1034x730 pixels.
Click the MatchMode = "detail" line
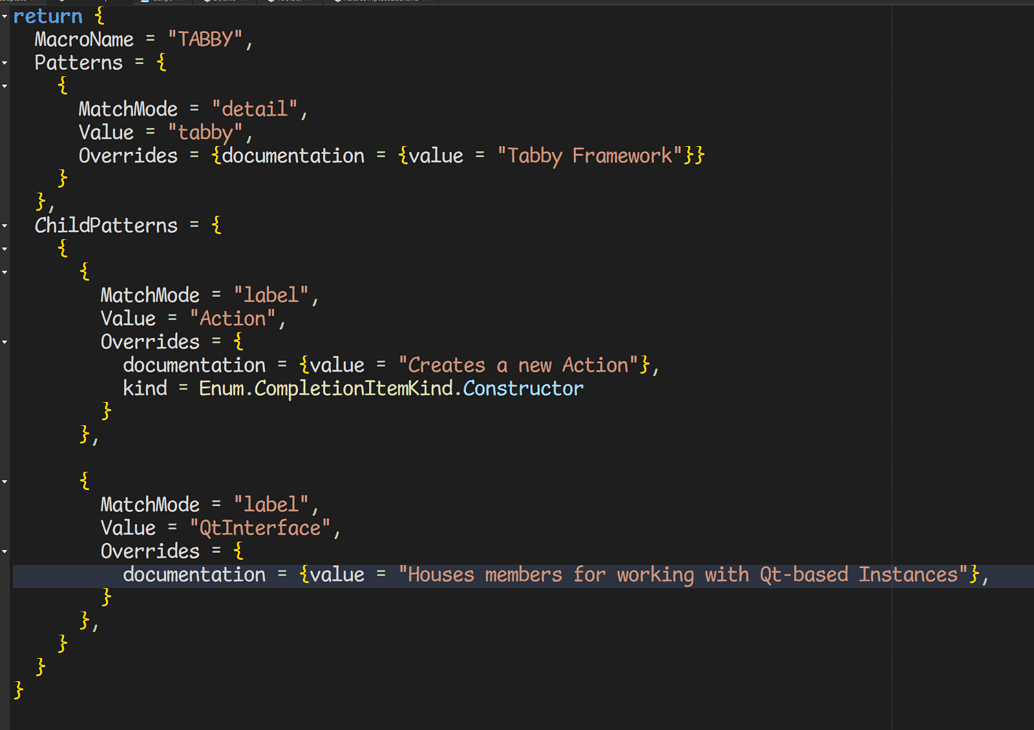click(180, 108)
